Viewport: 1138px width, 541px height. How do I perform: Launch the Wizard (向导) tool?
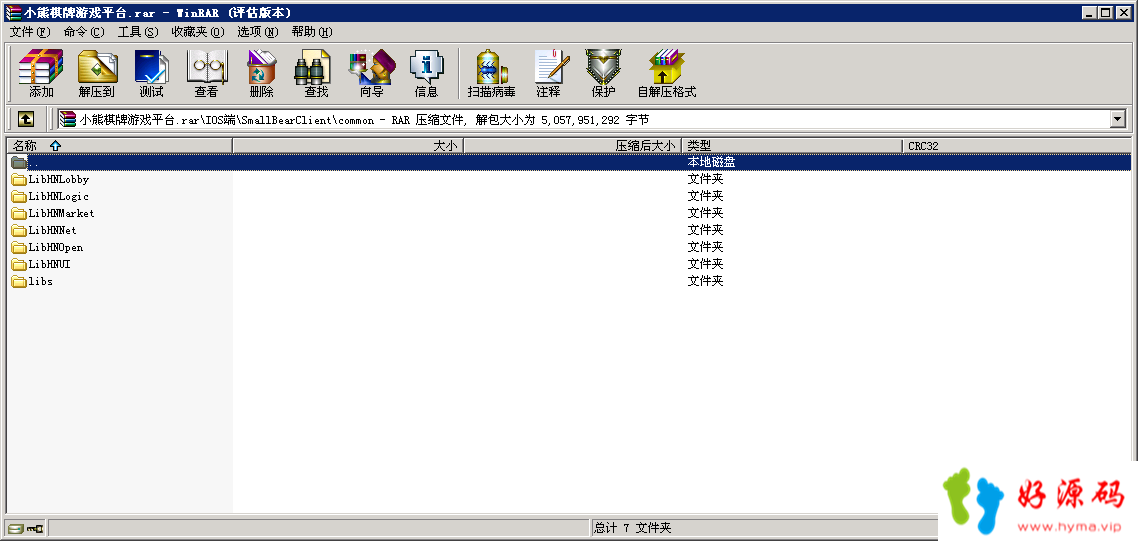(x=372, y=73)
